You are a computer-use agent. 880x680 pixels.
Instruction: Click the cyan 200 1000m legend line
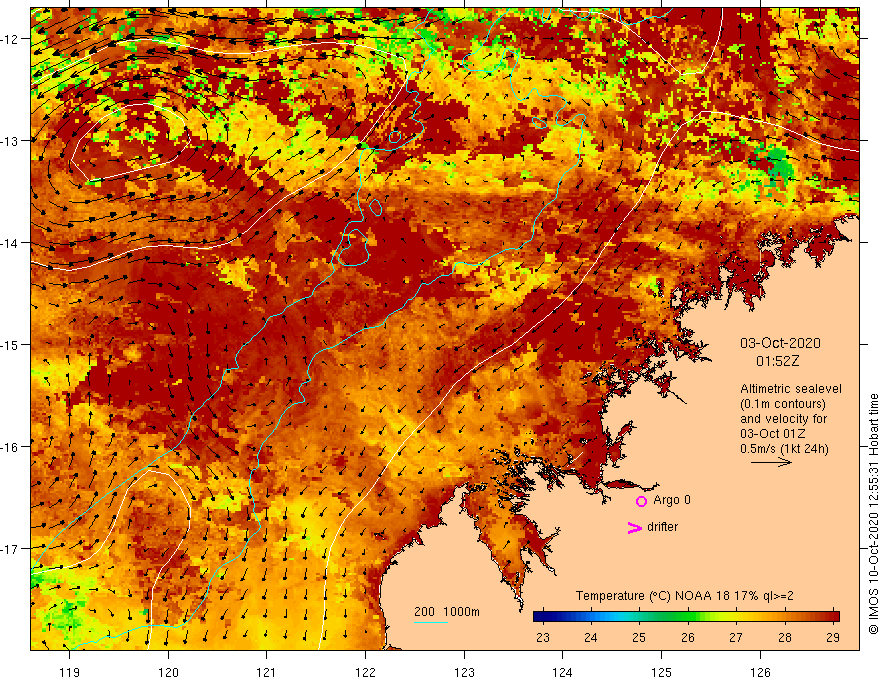[431, 622]
